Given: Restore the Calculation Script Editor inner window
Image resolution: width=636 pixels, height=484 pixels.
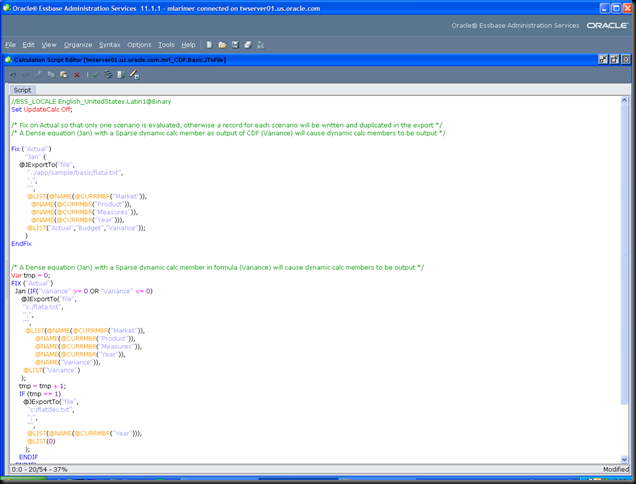Looking at the screenshot, I should click(x=615, y=60).
